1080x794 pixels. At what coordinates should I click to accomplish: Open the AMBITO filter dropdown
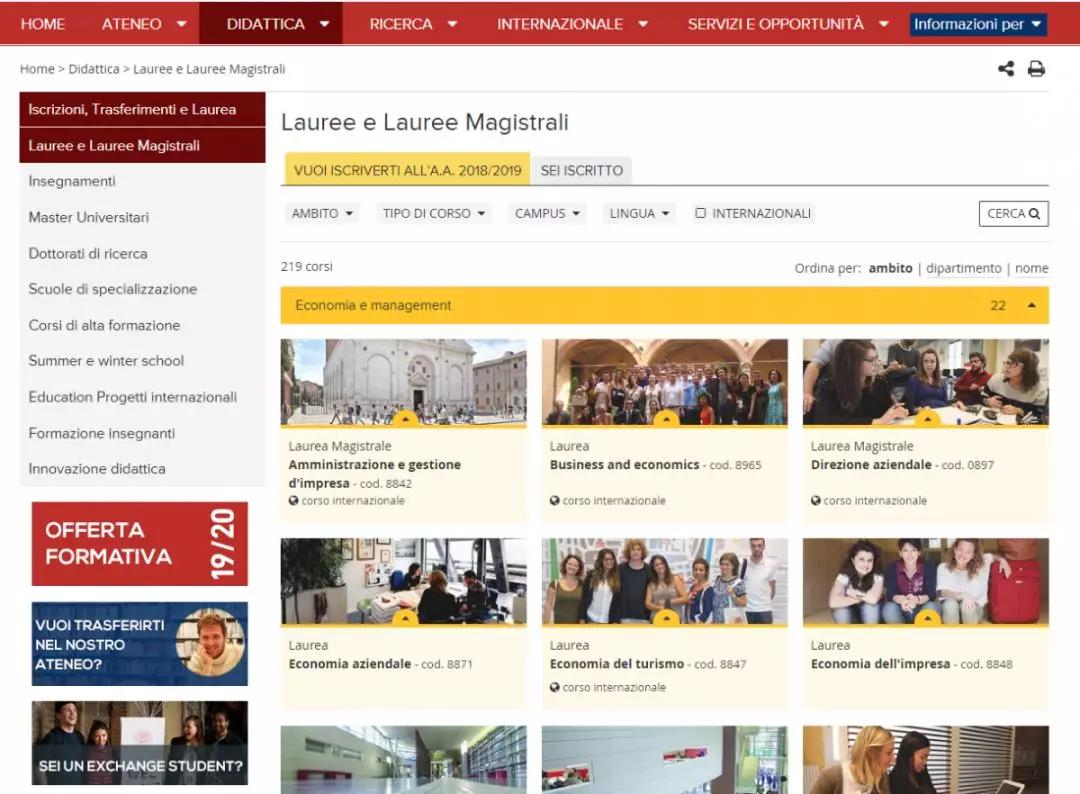coord(322,214)
